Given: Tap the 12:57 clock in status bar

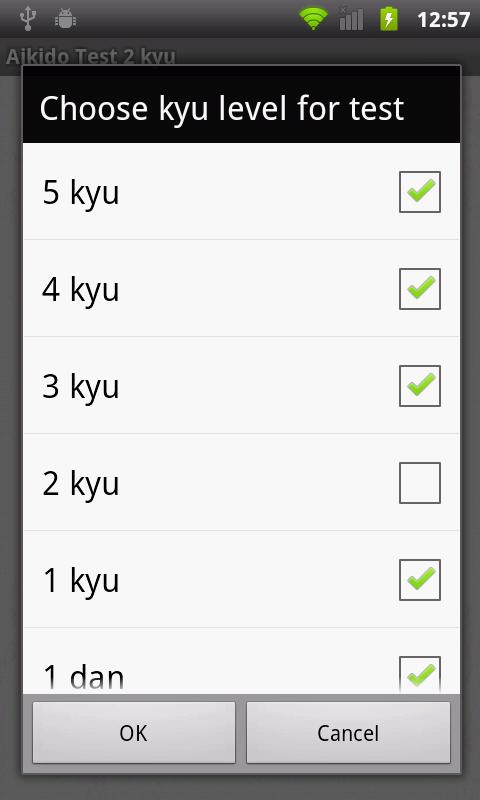Looking at the screenshot, I should point(443,20).
